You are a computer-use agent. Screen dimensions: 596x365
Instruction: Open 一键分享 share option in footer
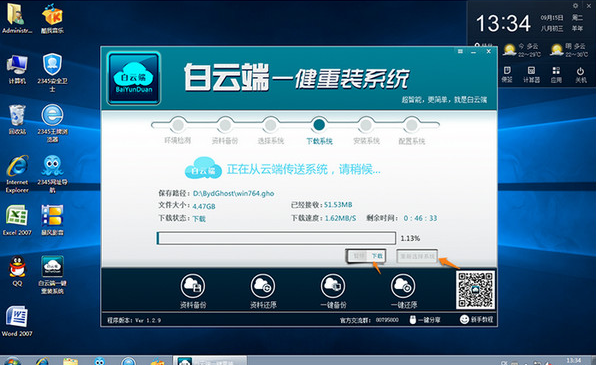(x=425, y=320)
